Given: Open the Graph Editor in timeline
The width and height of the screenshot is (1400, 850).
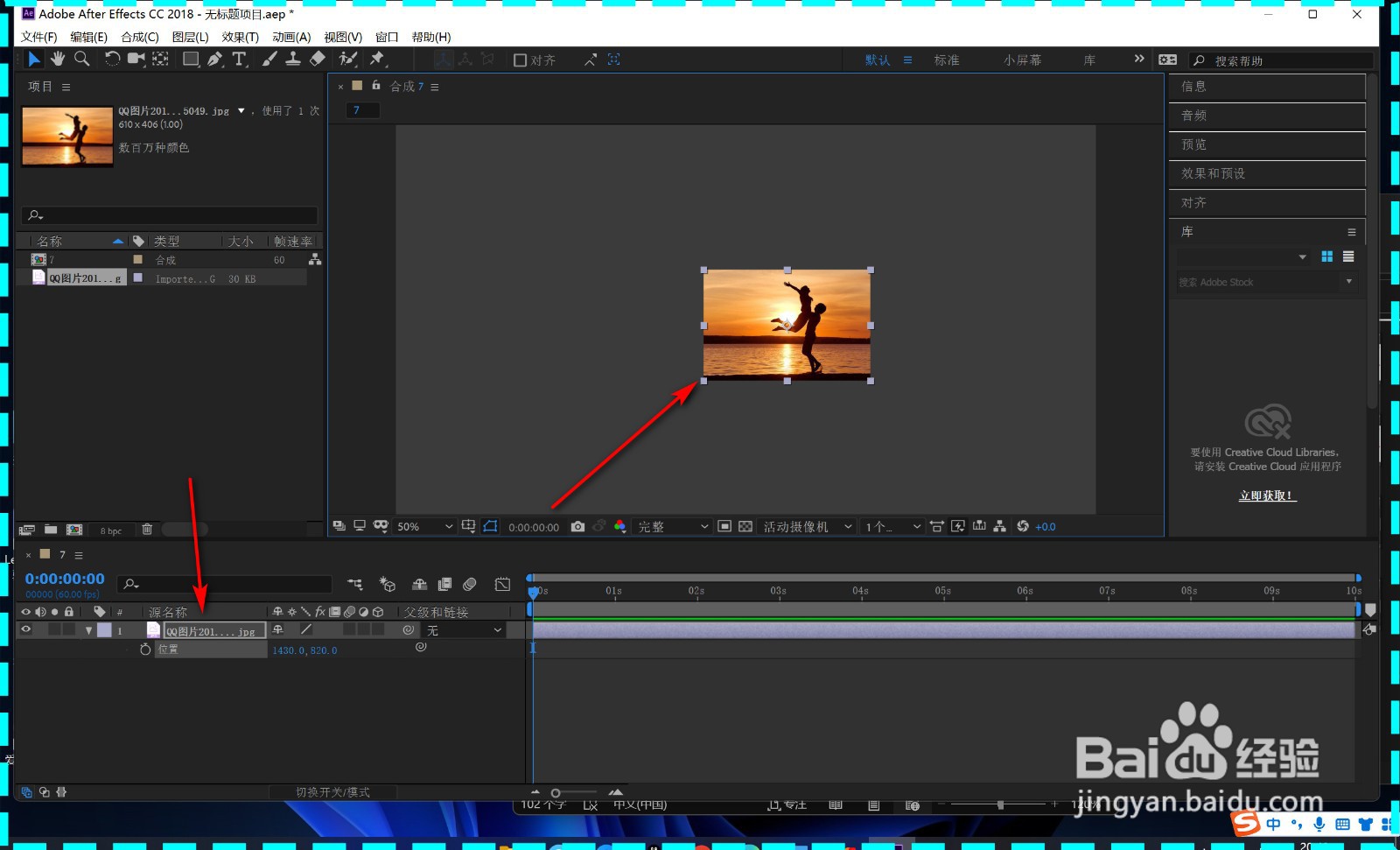Looking at the screenshot, I should (502, 584).
